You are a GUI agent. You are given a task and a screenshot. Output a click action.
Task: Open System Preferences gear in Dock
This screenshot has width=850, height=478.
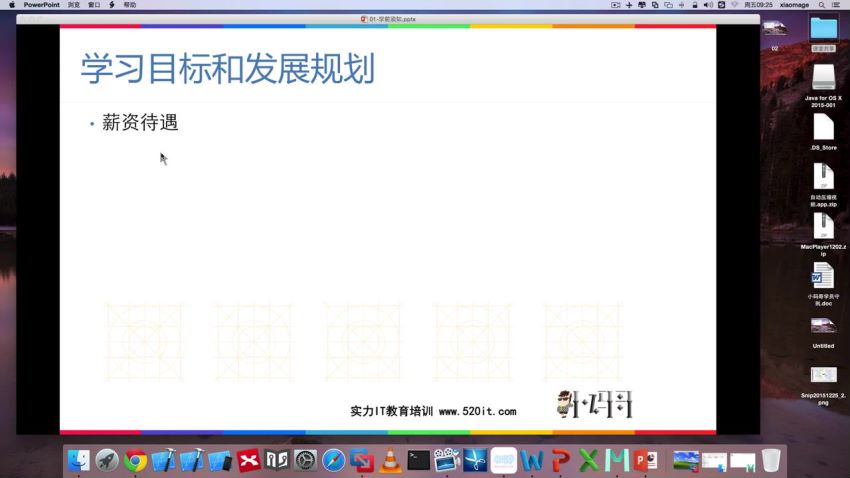tap(305, 461)
